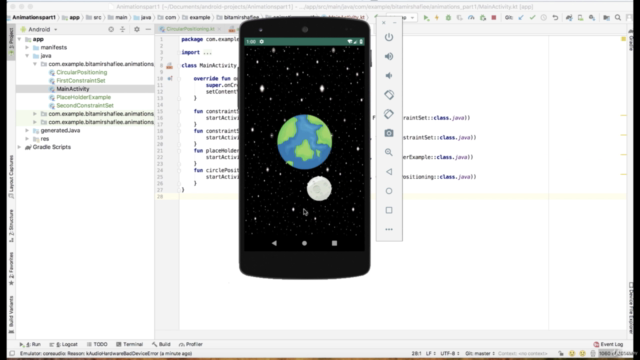Open the Git: master branch selector
Image resolution: width=640 pixels, height=360 pixels.
tap(480, 353)
